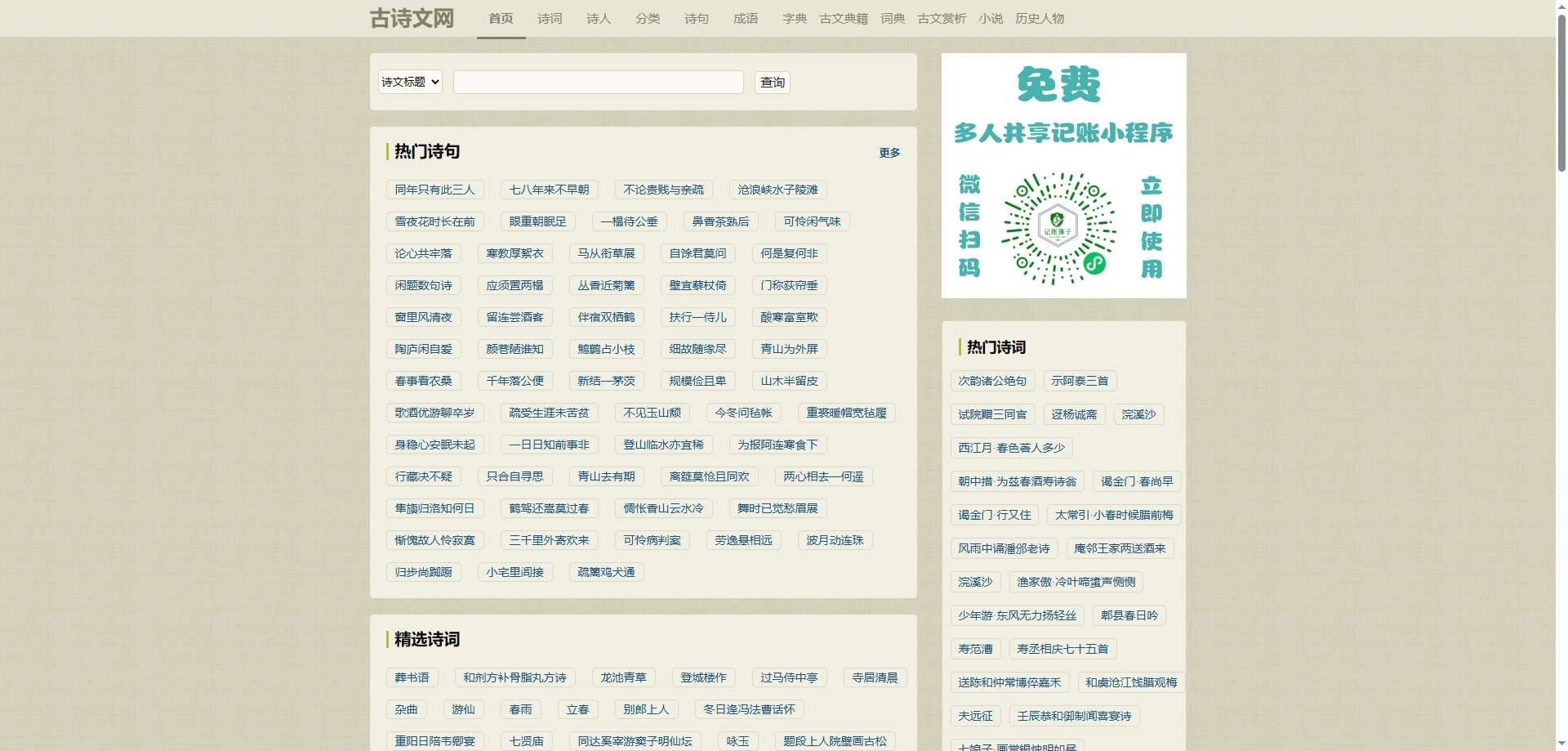The width and height of the screenshot is (1568, 751).
Task: Click 更多 to see more hot verses
Action: (x=889, y=152)
